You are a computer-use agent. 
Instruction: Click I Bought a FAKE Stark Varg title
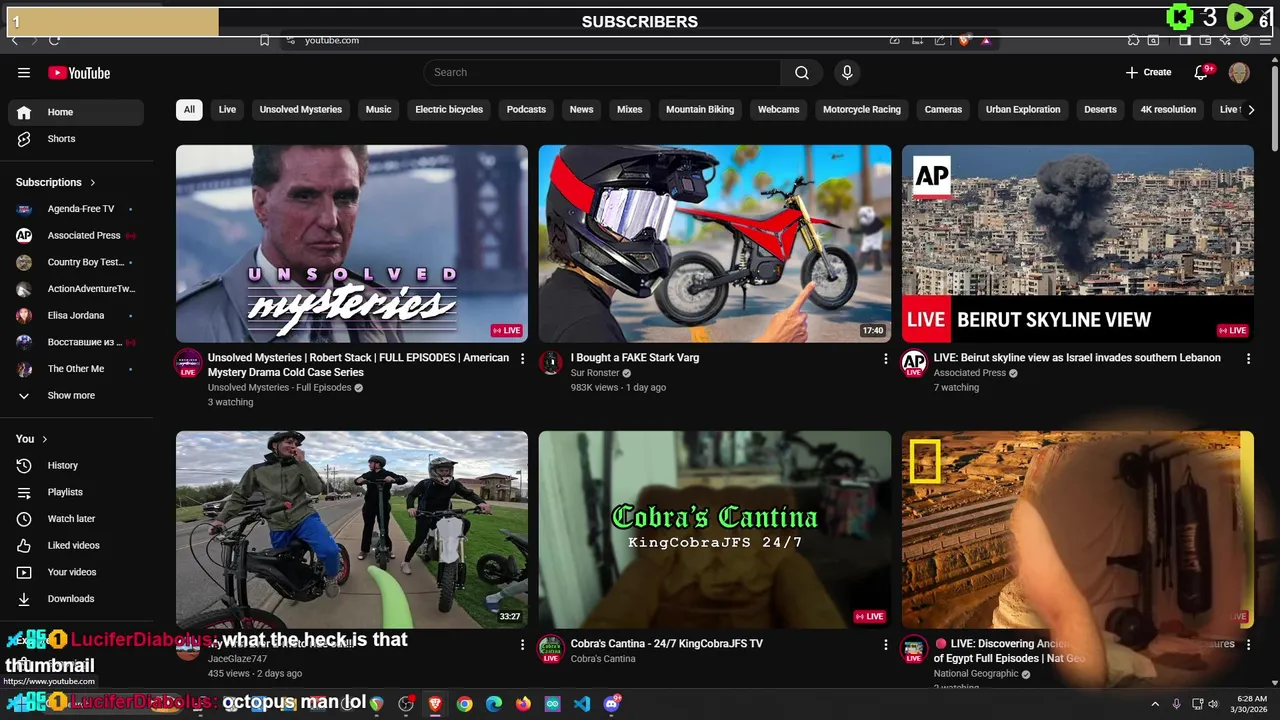(x=635, y=358)
